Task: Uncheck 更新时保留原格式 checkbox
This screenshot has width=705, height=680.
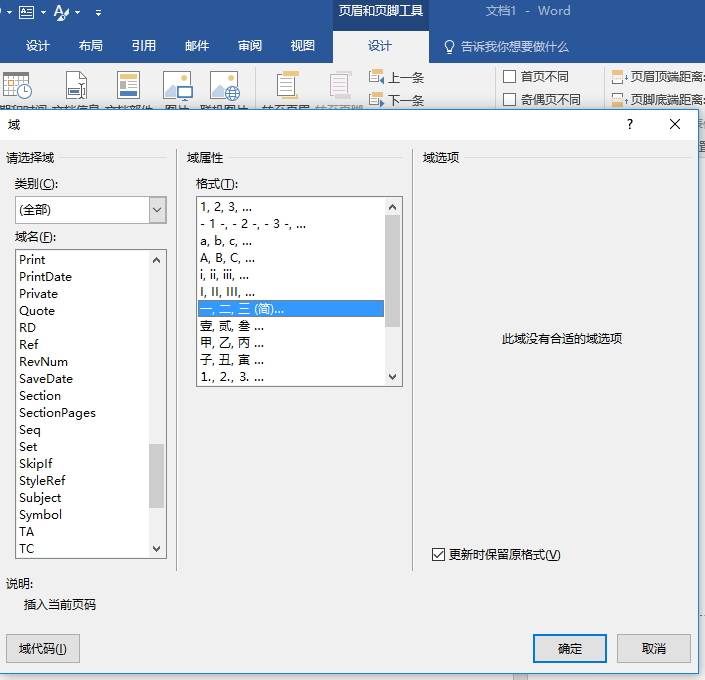Action: tap(438, 555)
